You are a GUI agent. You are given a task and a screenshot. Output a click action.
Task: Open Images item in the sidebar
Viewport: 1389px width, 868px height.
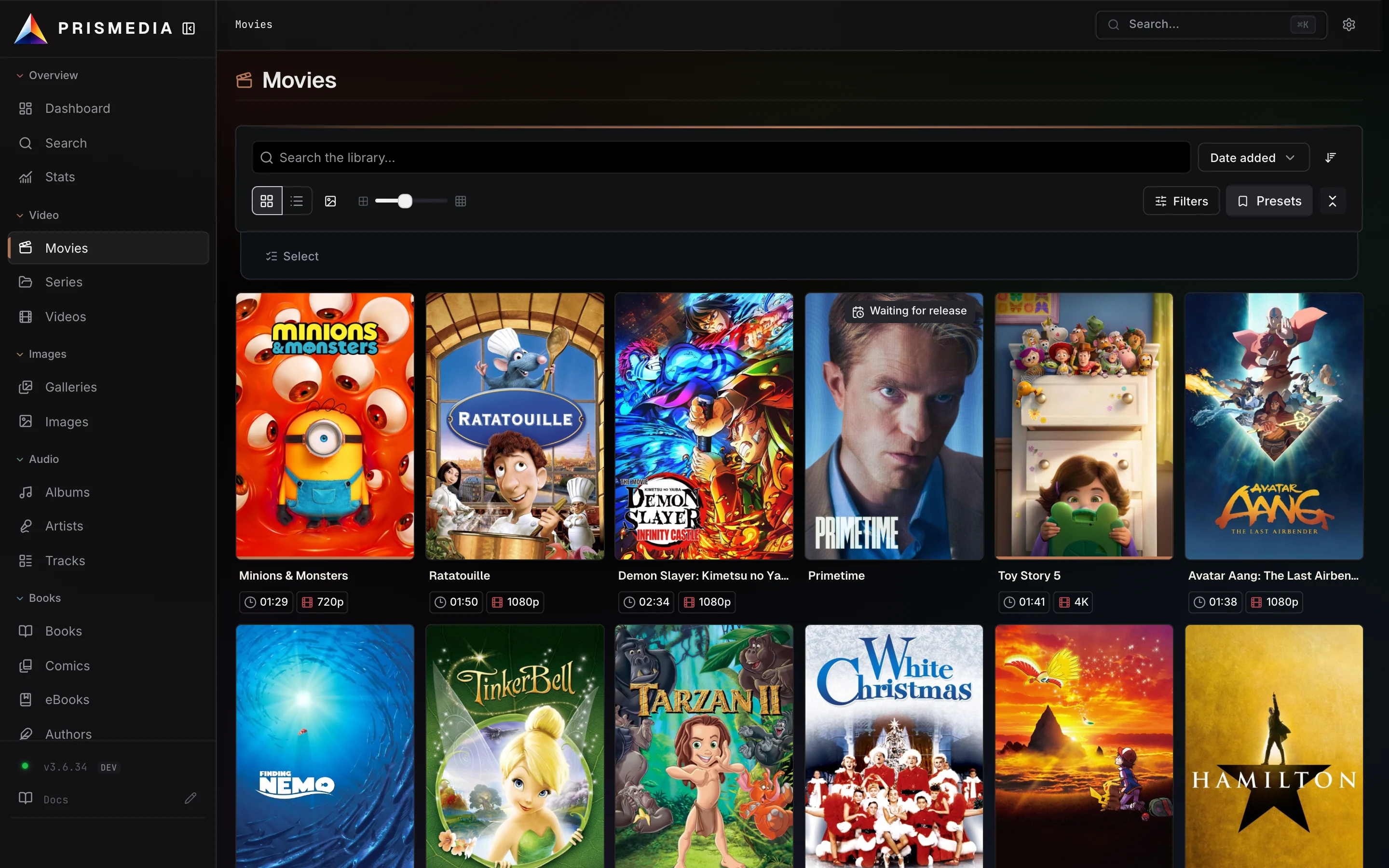click(109, 421)
